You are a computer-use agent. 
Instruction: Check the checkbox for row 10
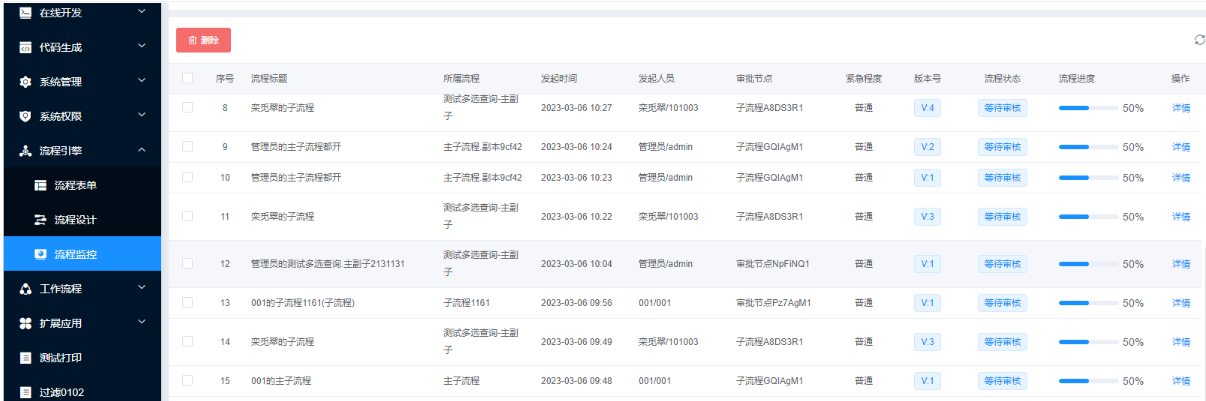(x=187, y=177)
